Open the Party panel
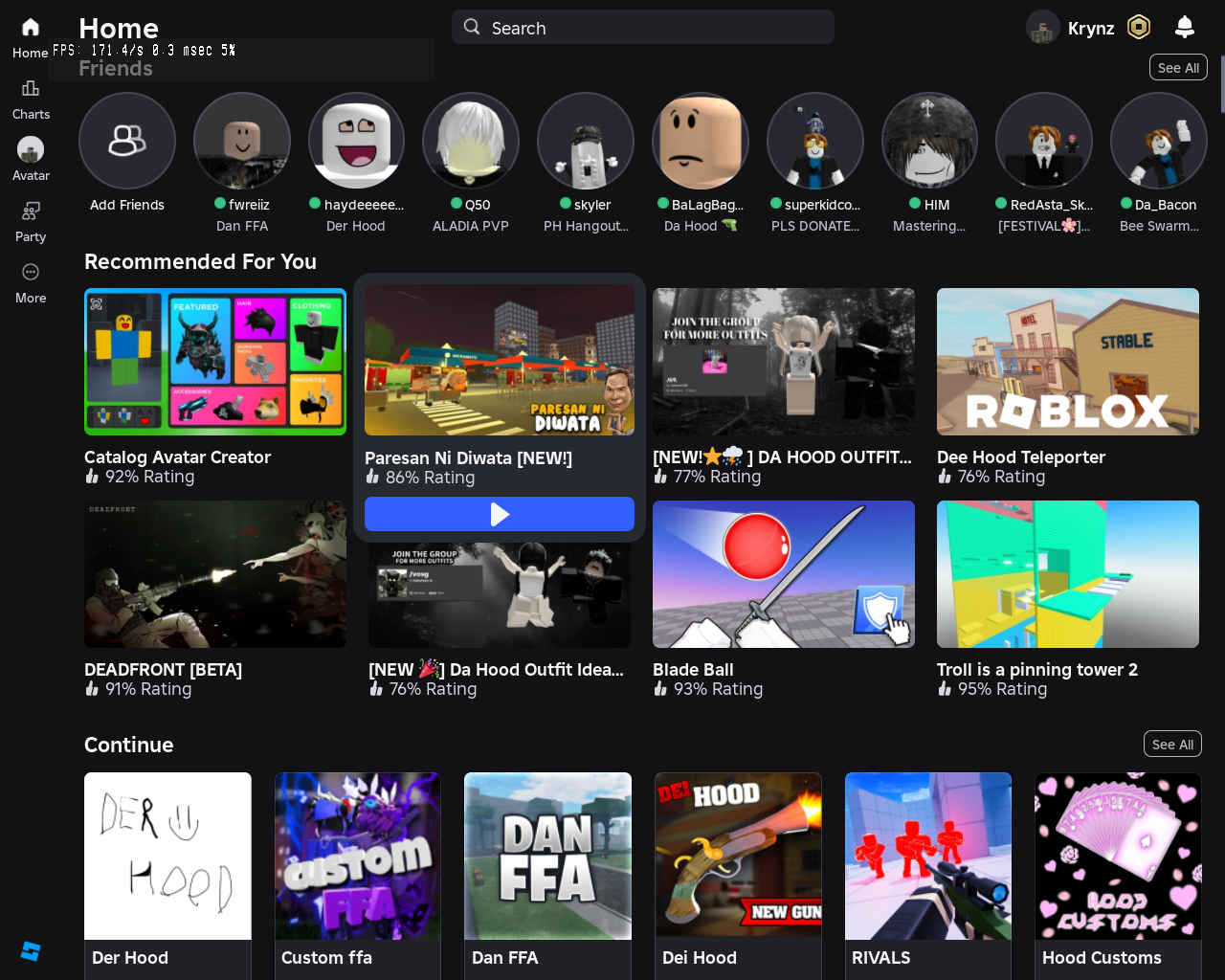Viewport: 1225px width, 980px height. tap(31, 222)
